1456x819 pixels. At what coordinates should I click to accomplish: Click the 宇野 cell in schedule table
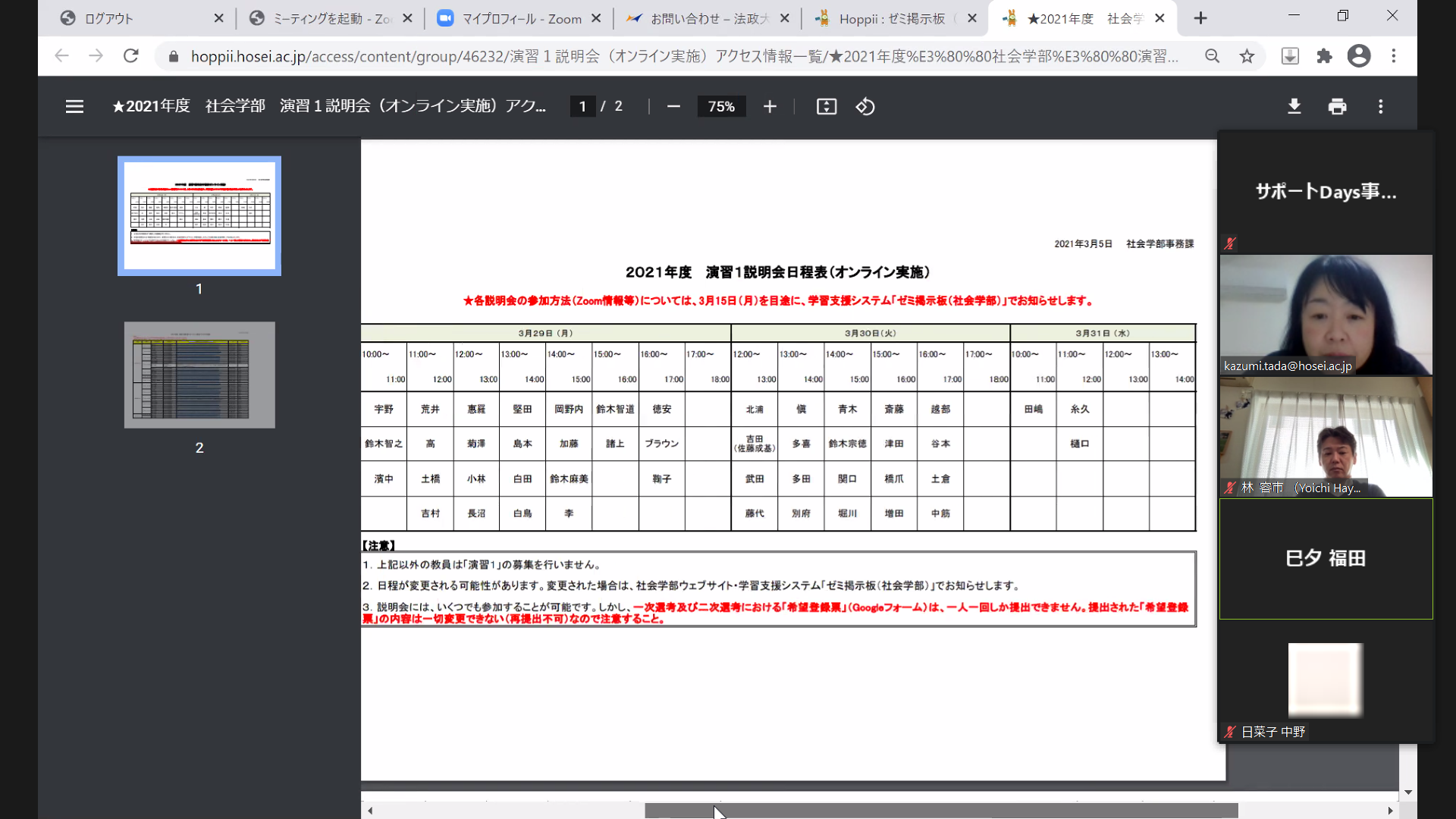point(384,409)
